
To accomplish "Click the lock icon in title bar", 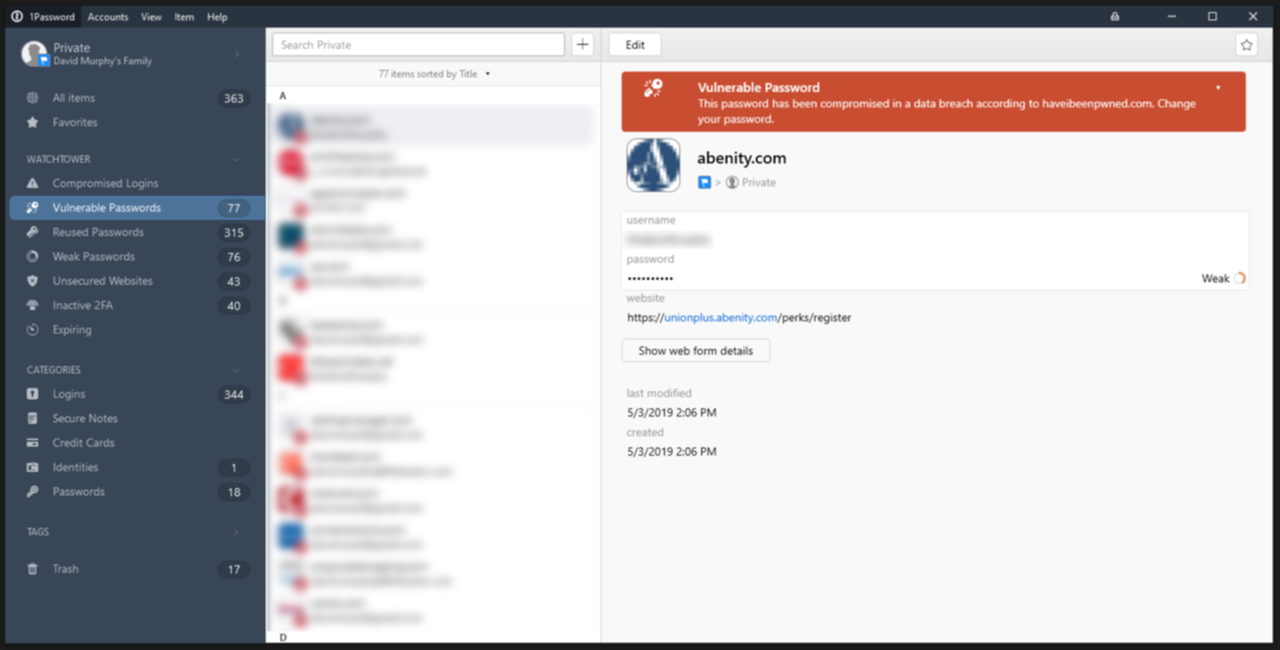I will (1115, 17).
